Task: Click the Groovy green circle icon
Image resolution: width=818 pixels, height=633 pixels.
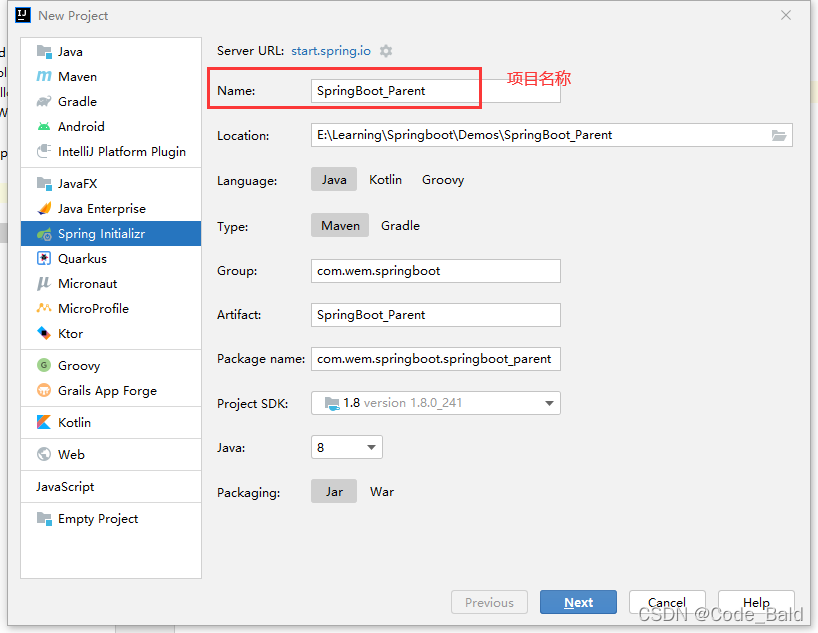Action: pos(44,365)
